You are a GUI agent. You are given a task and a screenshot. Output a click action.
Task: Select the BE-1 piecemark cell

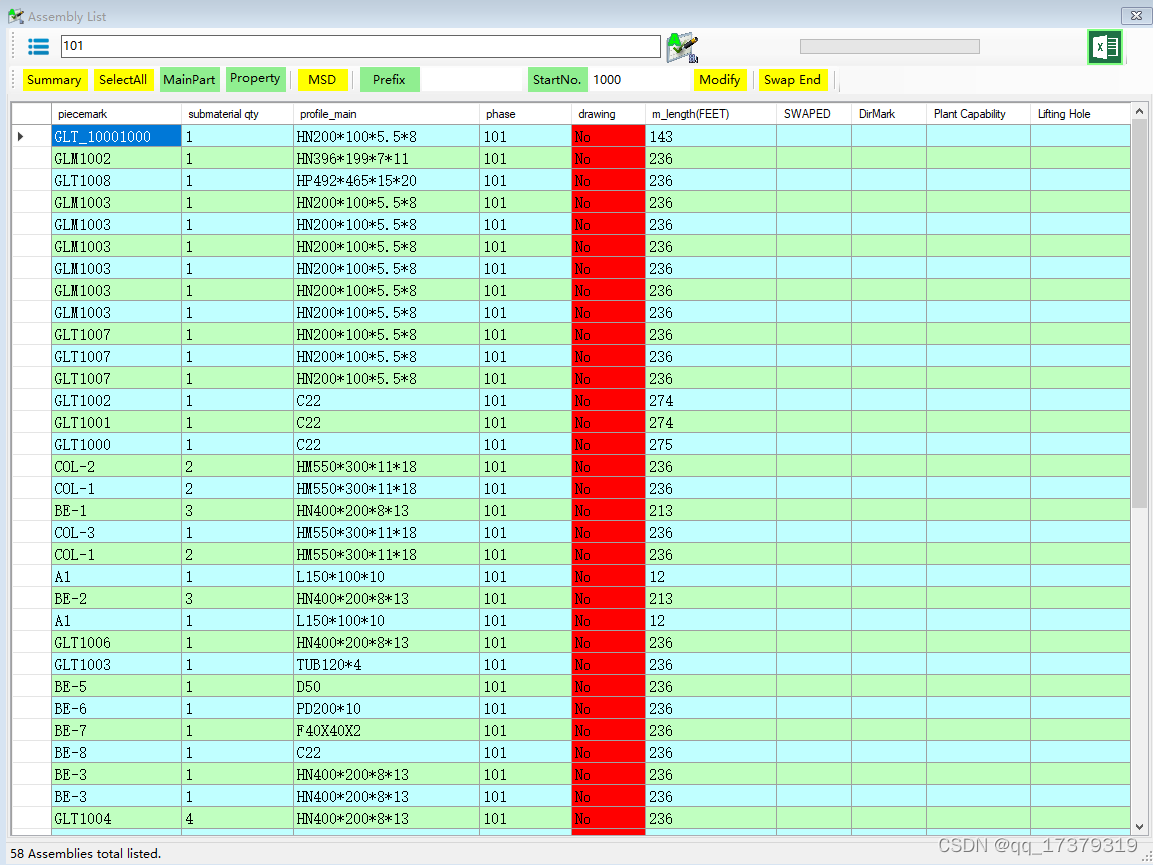pos(116,510)
